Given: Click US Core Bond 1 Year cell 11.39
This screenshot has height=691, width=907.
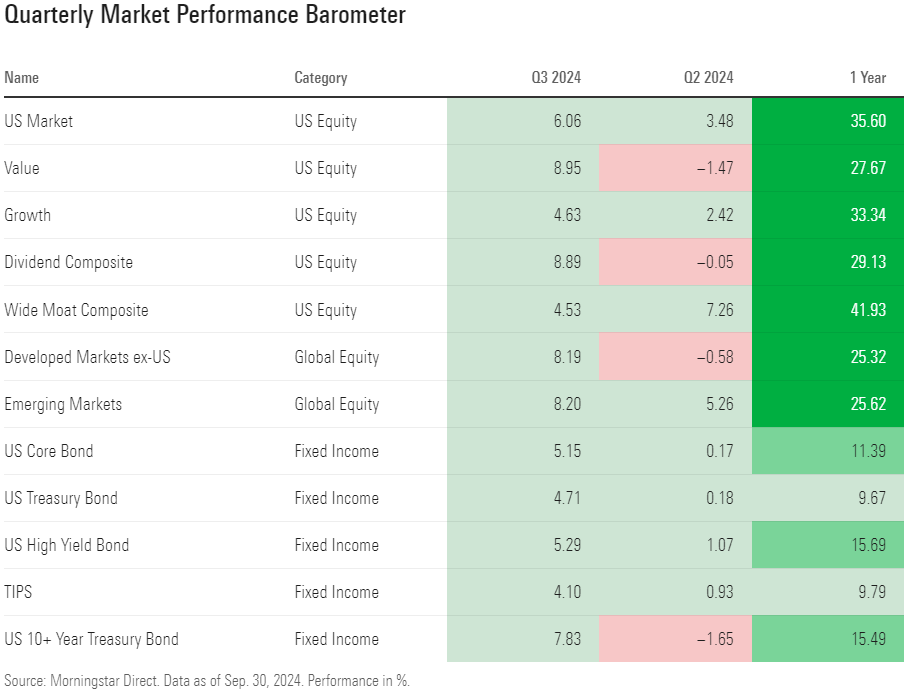Looking at the screenshot, I should pos(867,451).
